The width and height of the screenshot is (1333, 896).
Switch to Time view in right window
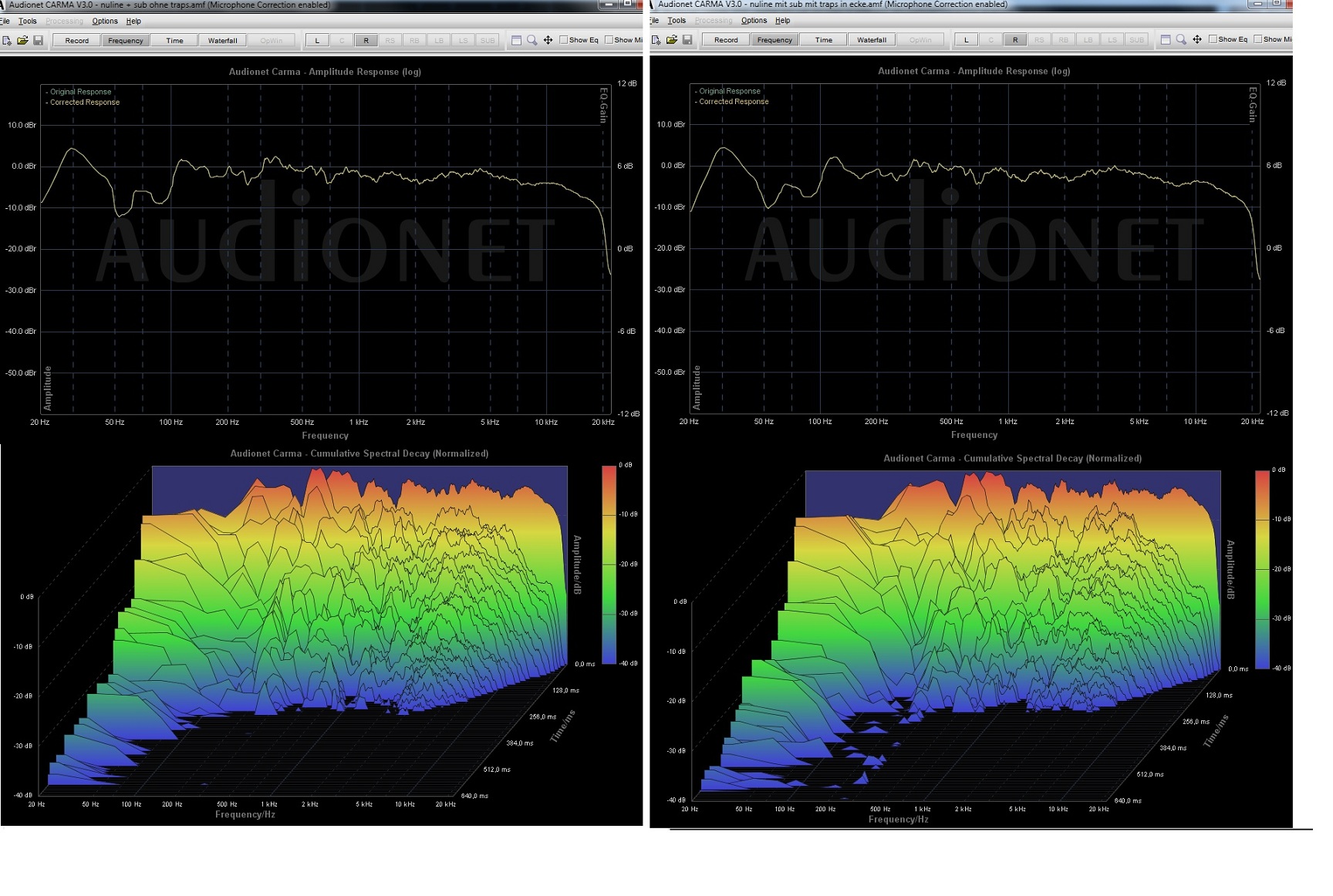pos(824,40)
